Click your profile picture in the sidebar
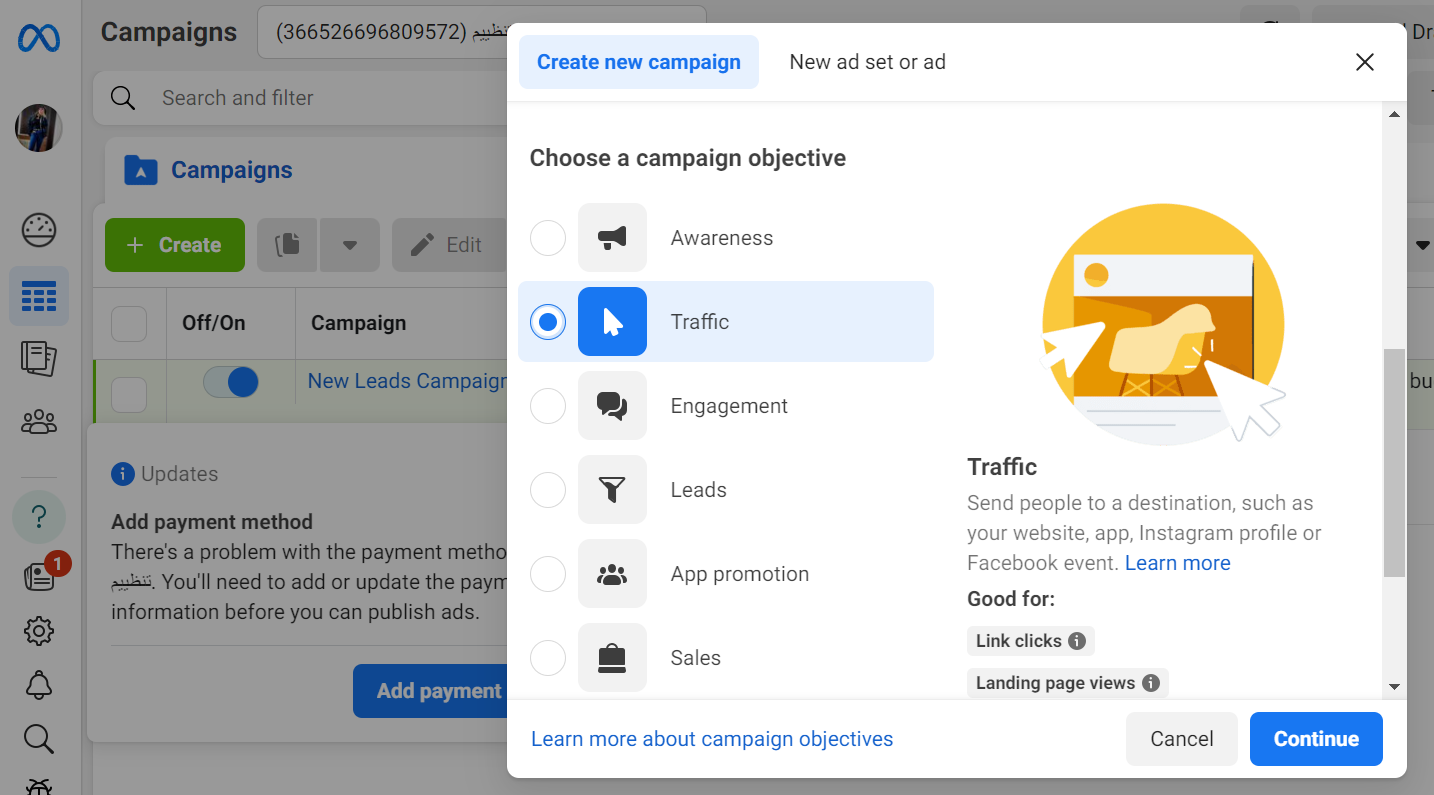This screenshot has width=1434, height=795. (38, 128)
